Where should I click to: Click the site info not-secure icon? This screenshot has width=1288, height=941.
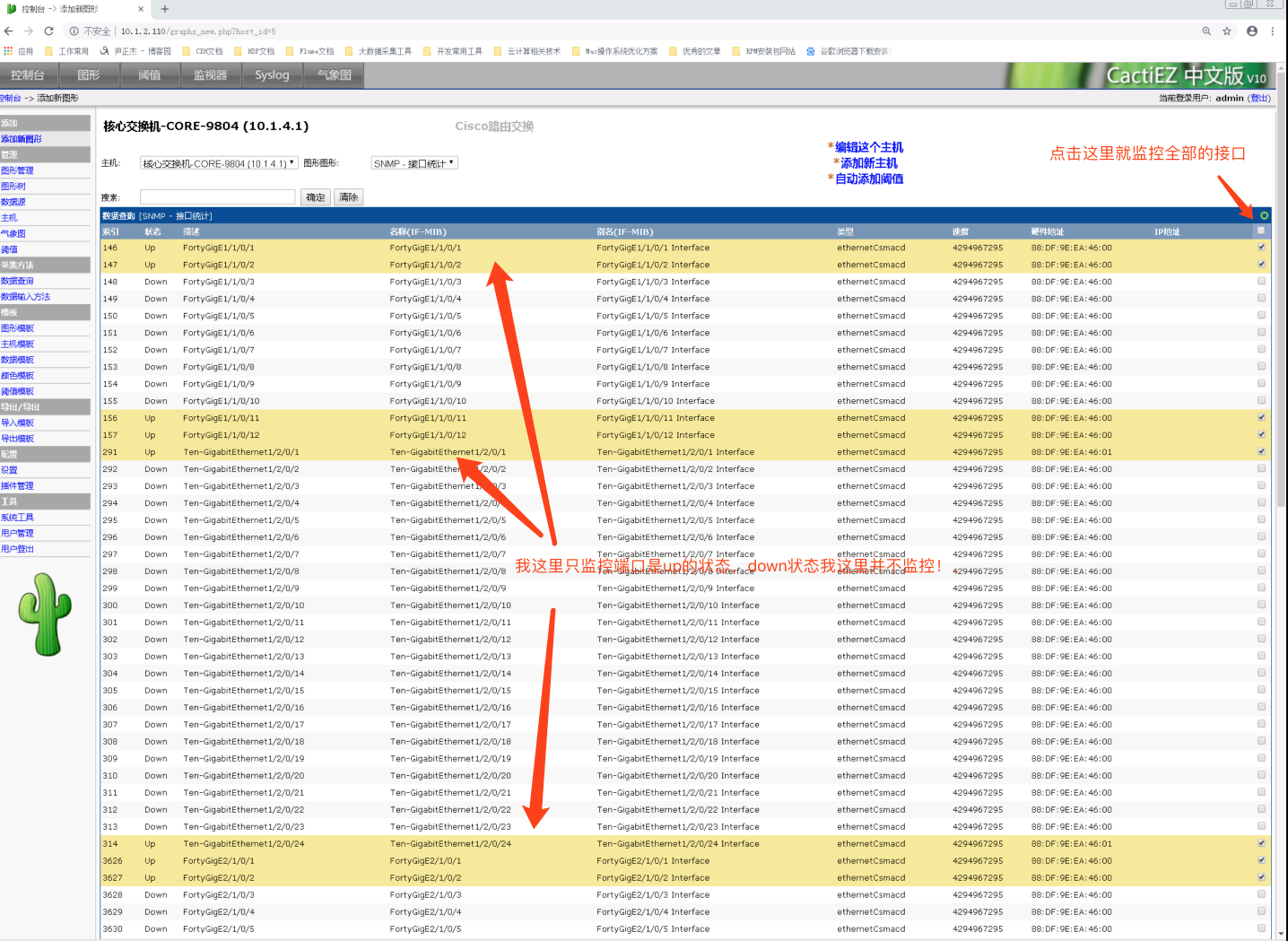point(74,30)
